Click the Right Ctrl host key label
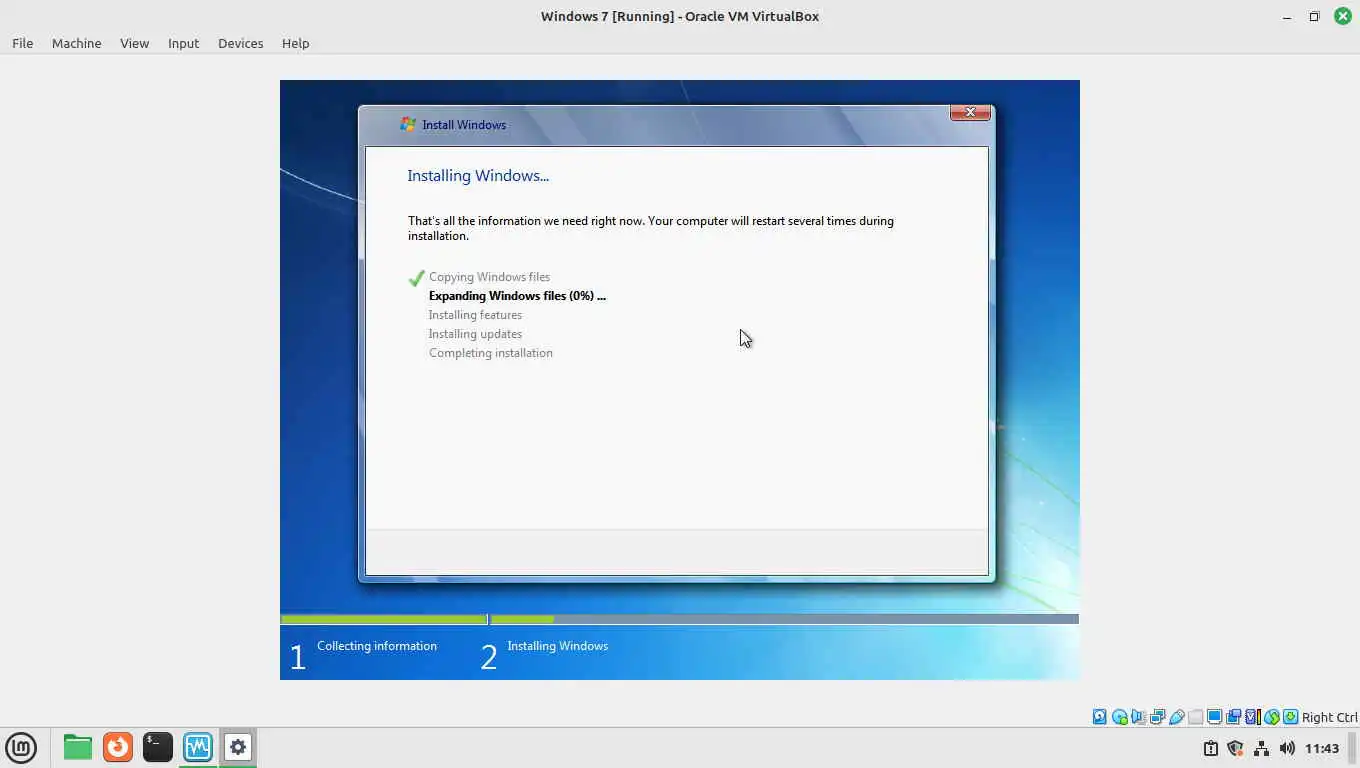 tap(1330, 717)
